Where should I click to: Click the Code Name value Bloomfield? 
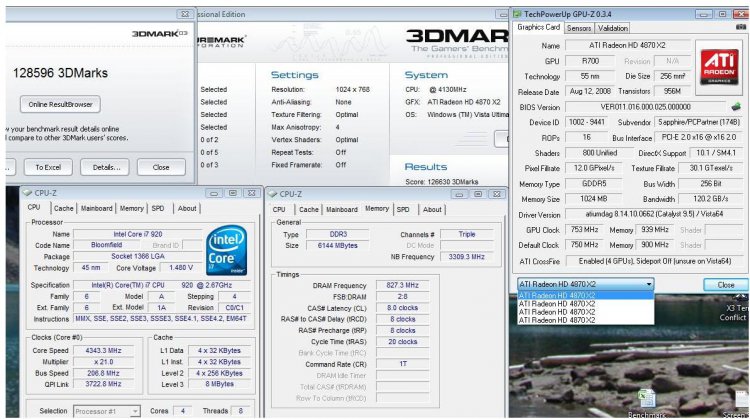106,245
